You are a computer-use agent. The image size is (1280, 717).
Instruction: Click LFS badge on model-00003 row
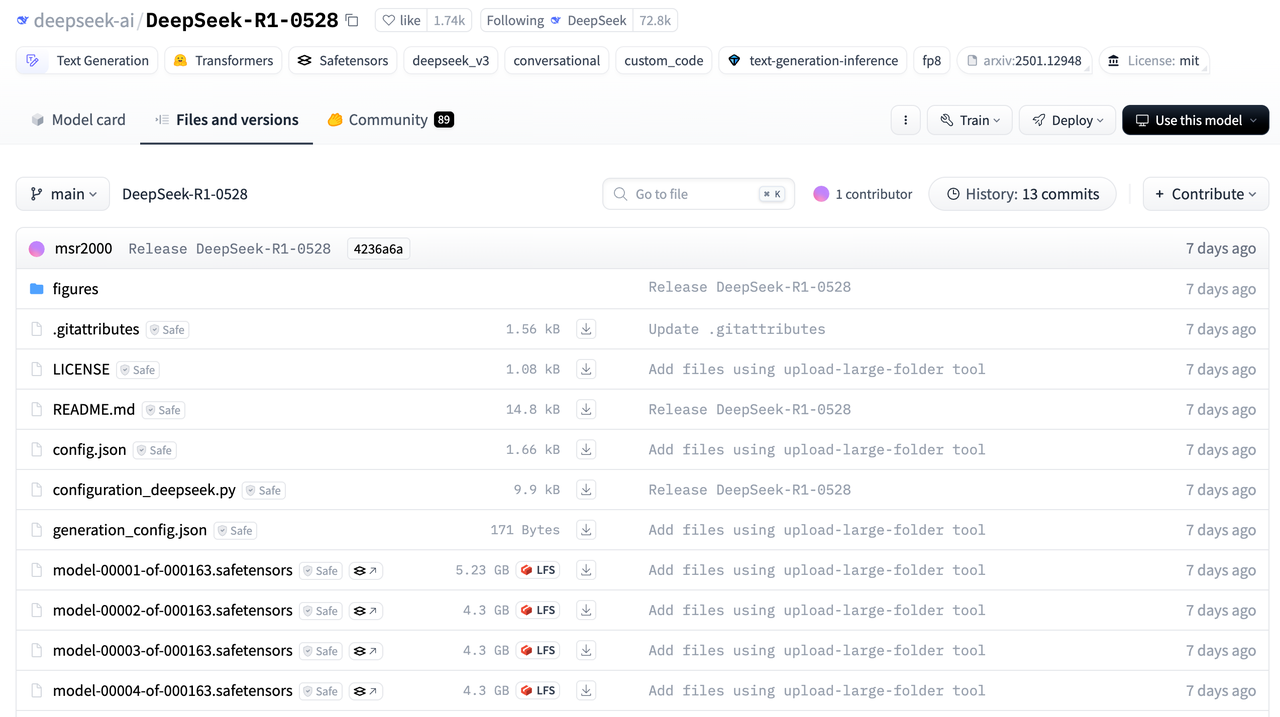[538, 650]
